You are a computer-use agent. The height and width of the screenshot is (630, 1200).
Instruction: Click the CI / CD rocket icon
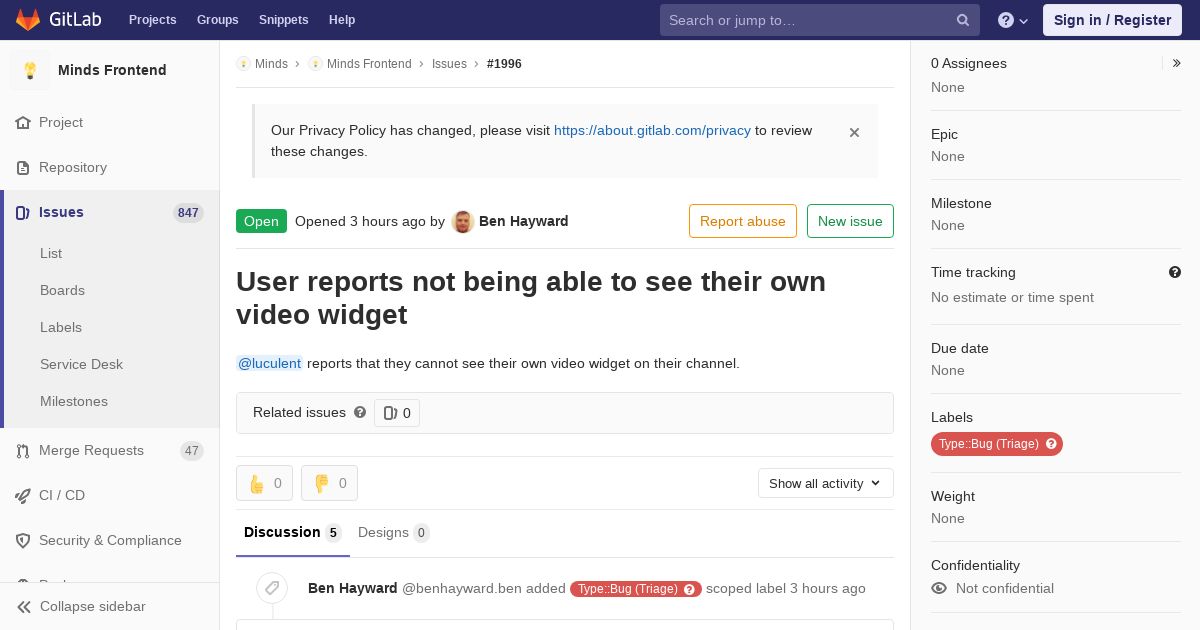click(x=23, y=496)
